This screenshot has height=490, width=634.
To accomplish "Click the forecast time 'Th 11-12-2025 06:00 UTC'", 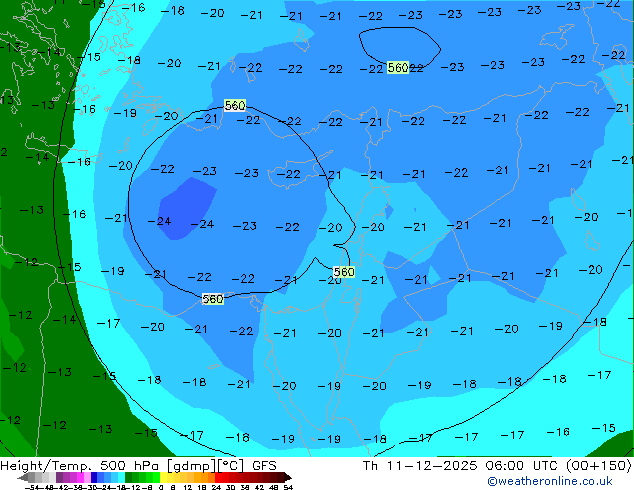I will coord(462,466).
